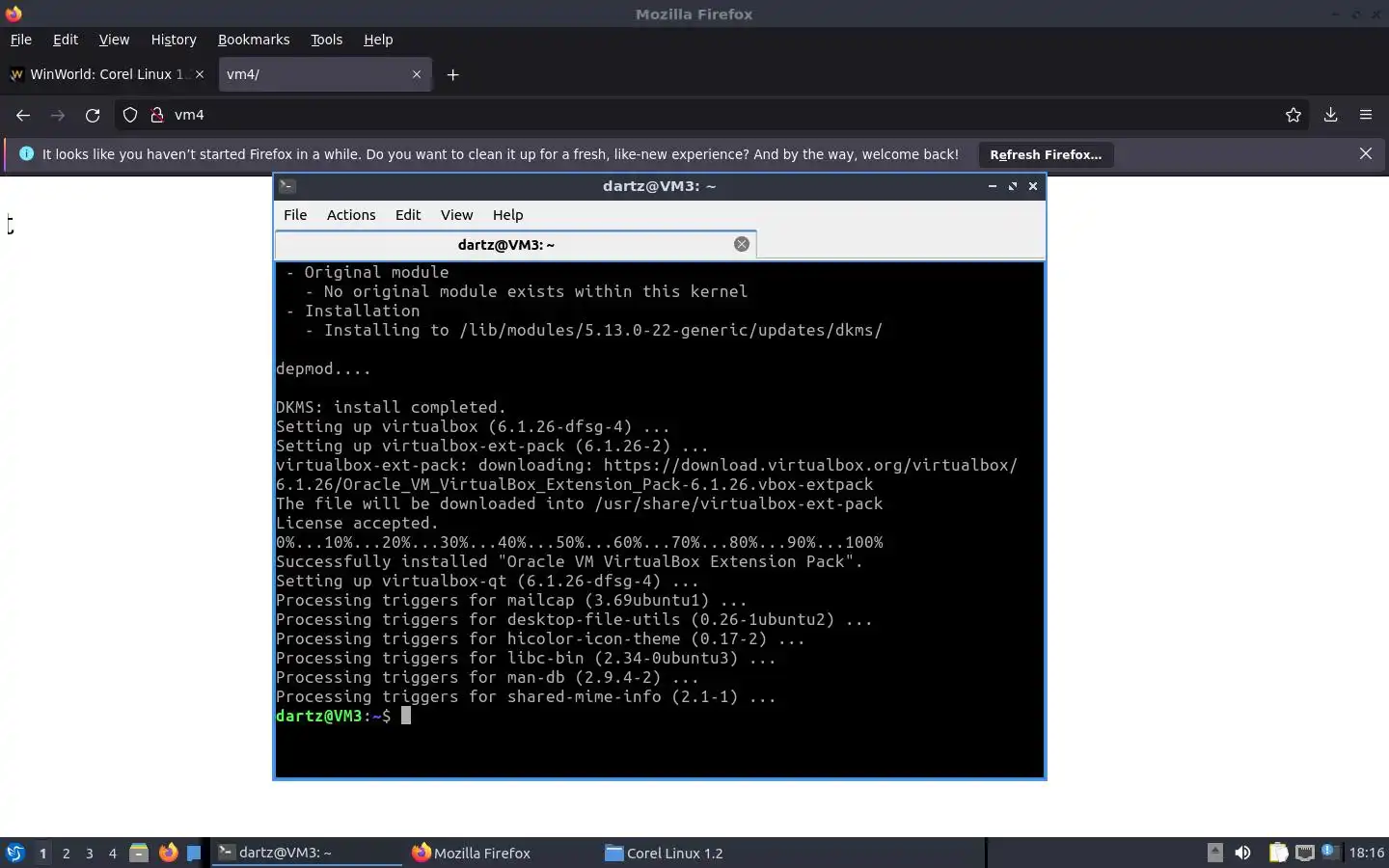The image size is (1389, 868).
Task: Click 'License accepted.' text in terminal
Action: 357,523
